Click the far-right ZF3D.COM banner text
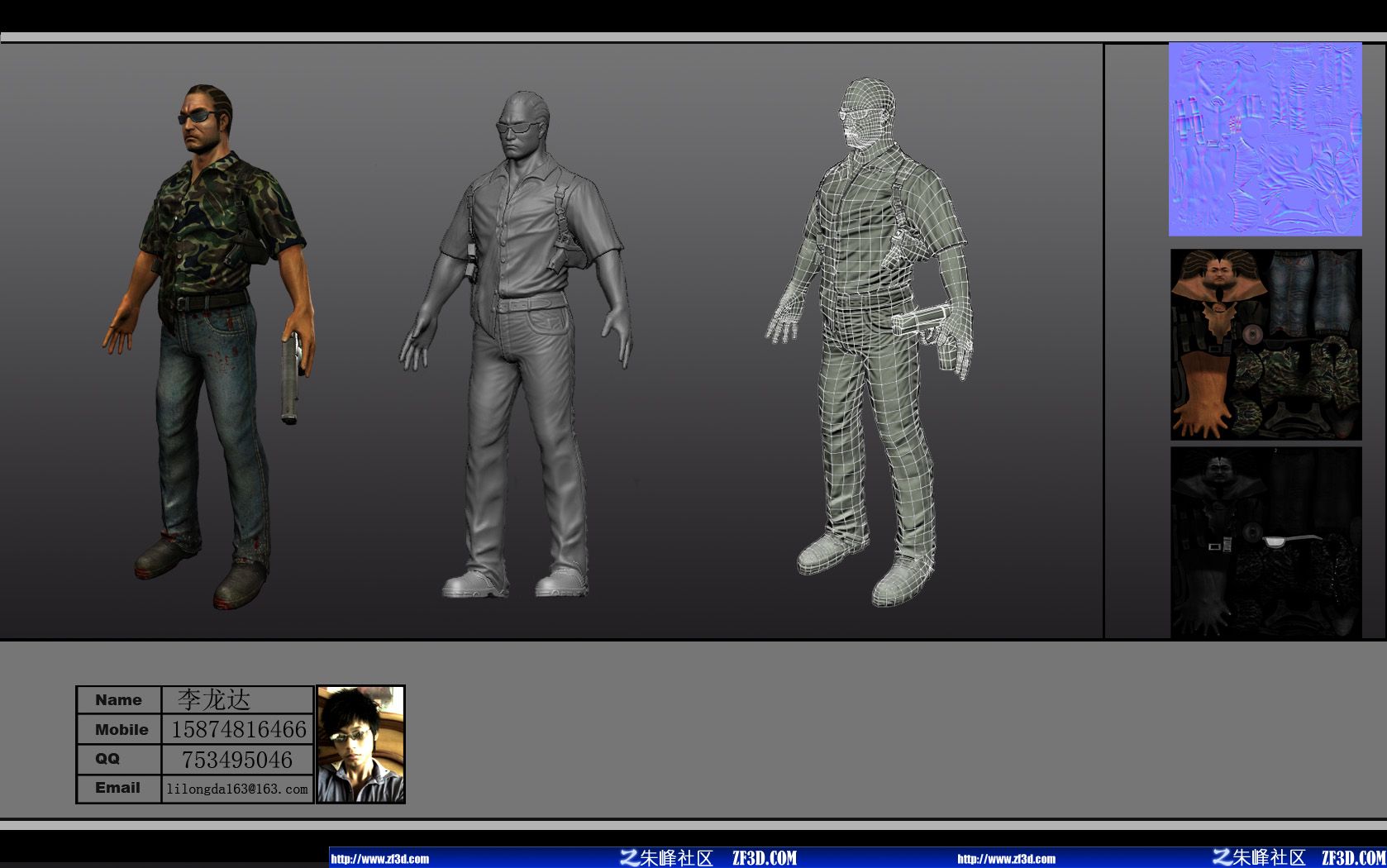Screen dimensions: 1387x868 click(x=1354, y=858)
